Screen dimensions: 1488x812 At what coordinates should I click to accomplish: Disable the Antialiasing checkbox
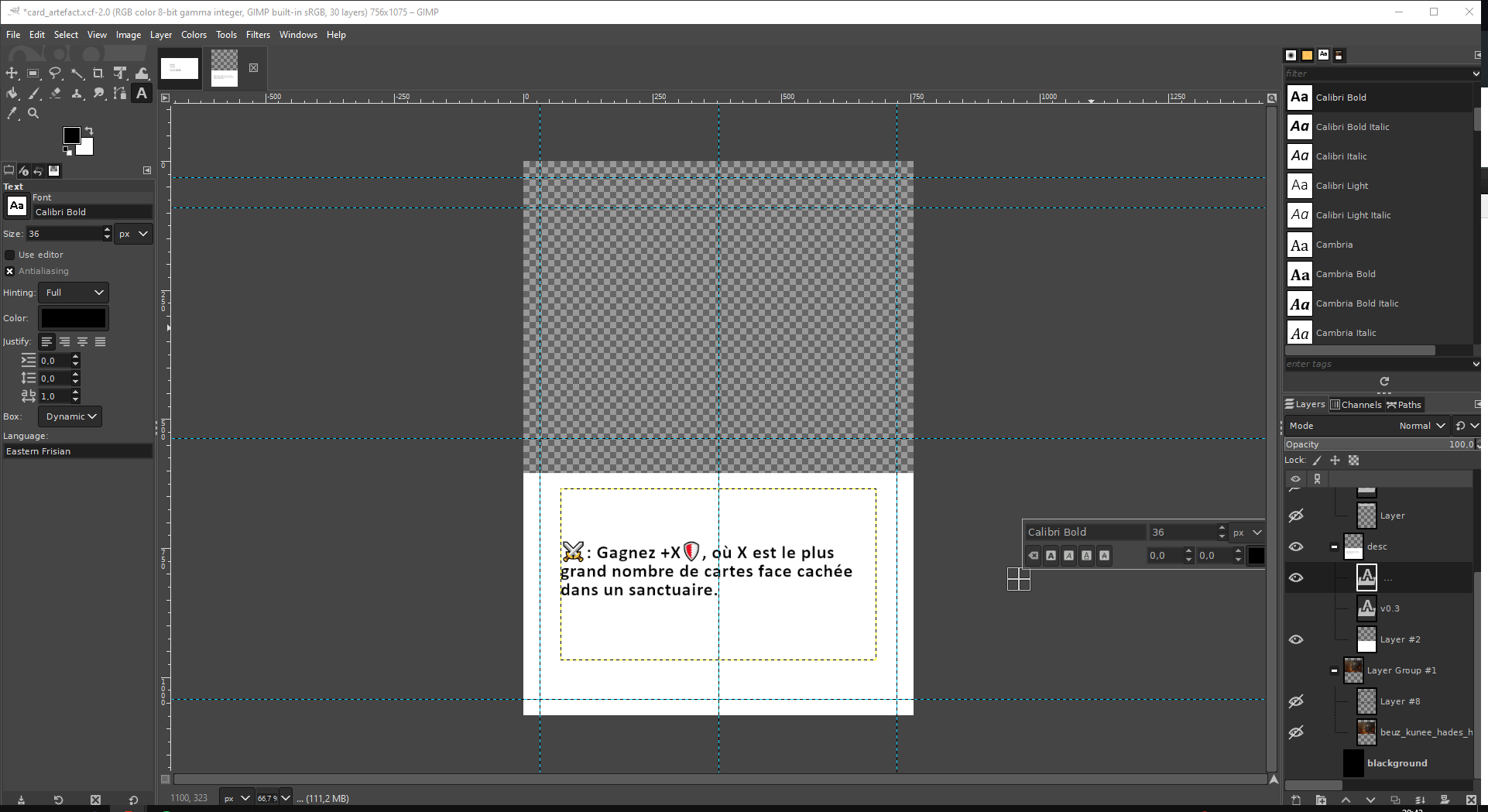tap(10, 271)
